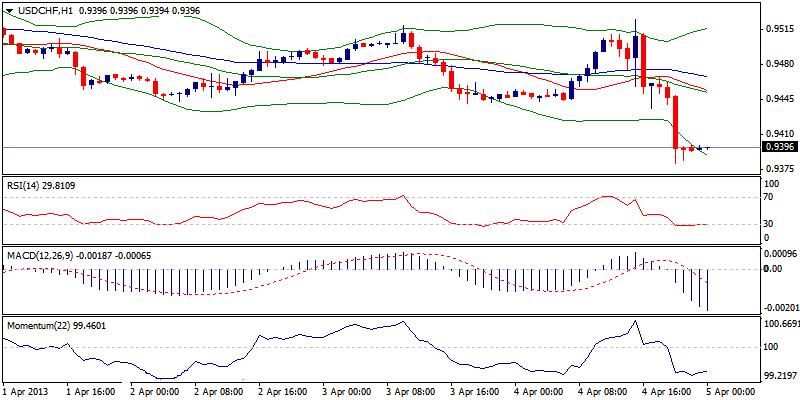Click the 2 Apr 16:00 time label
The height and width of the screenshot is (400, 800).
coord(284,391)
